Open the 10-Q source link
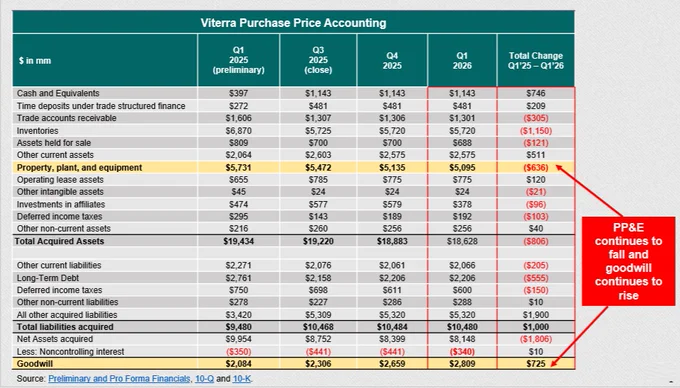This screenshot has height=388, width=680. 204,378
